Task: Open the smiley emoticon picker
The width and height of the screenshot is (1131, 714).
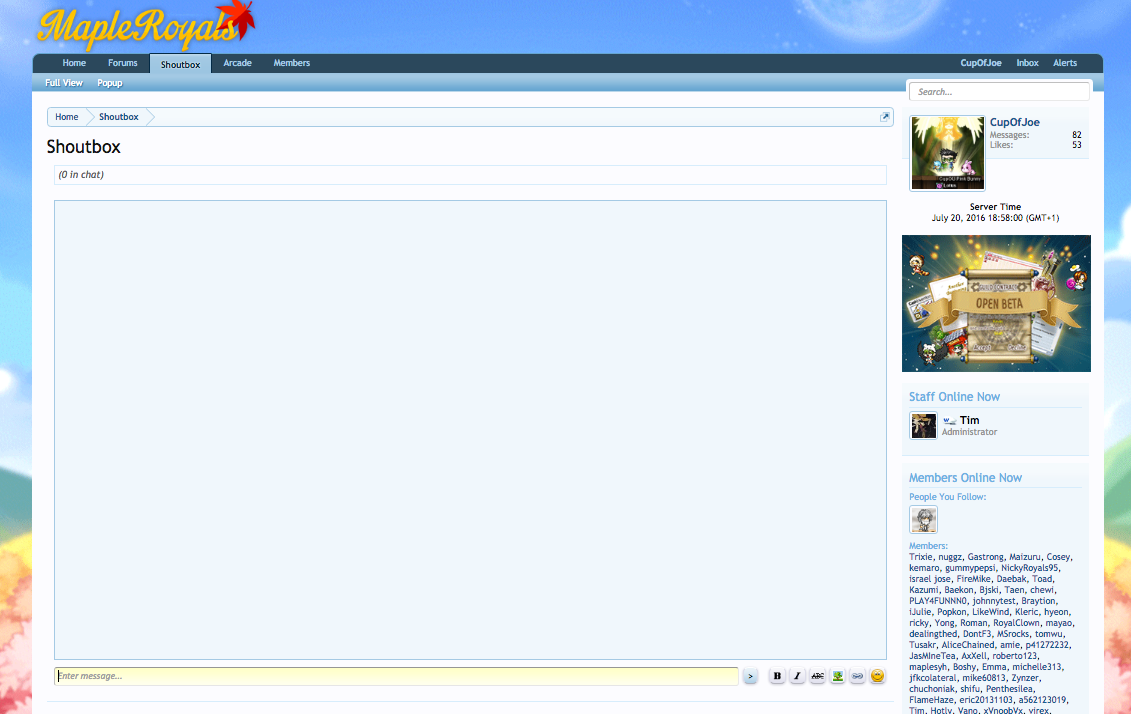Action: pos(878,676)
